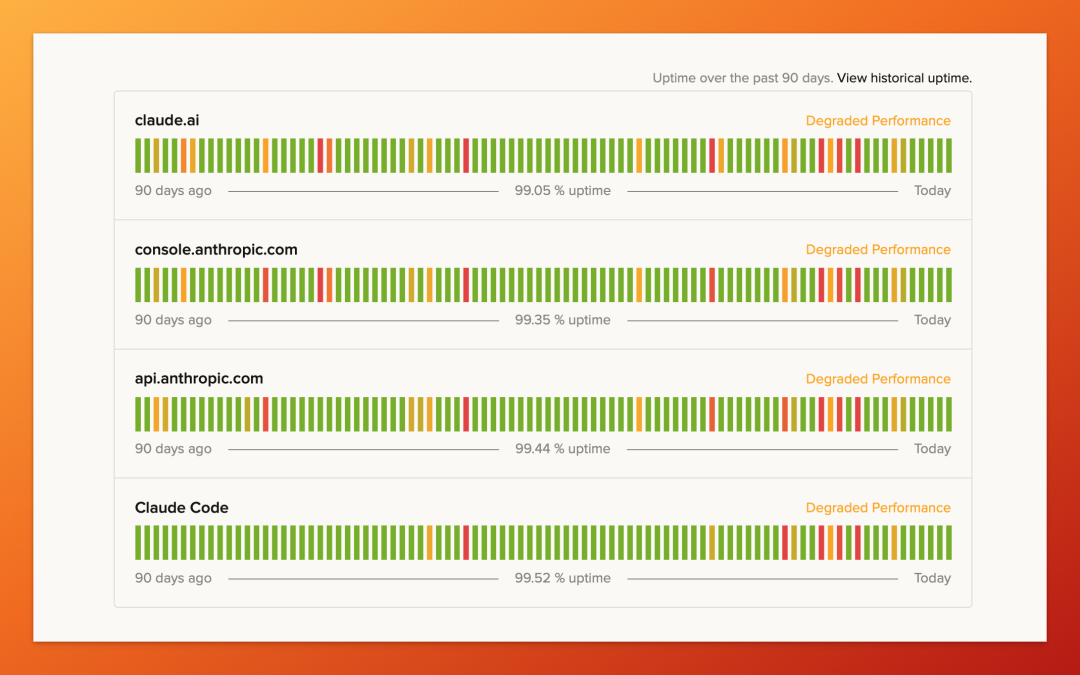Click Degraded Performance status for claude.ai
The width and height of the screenshot is (1080, 675).
[x=878, y=121]
